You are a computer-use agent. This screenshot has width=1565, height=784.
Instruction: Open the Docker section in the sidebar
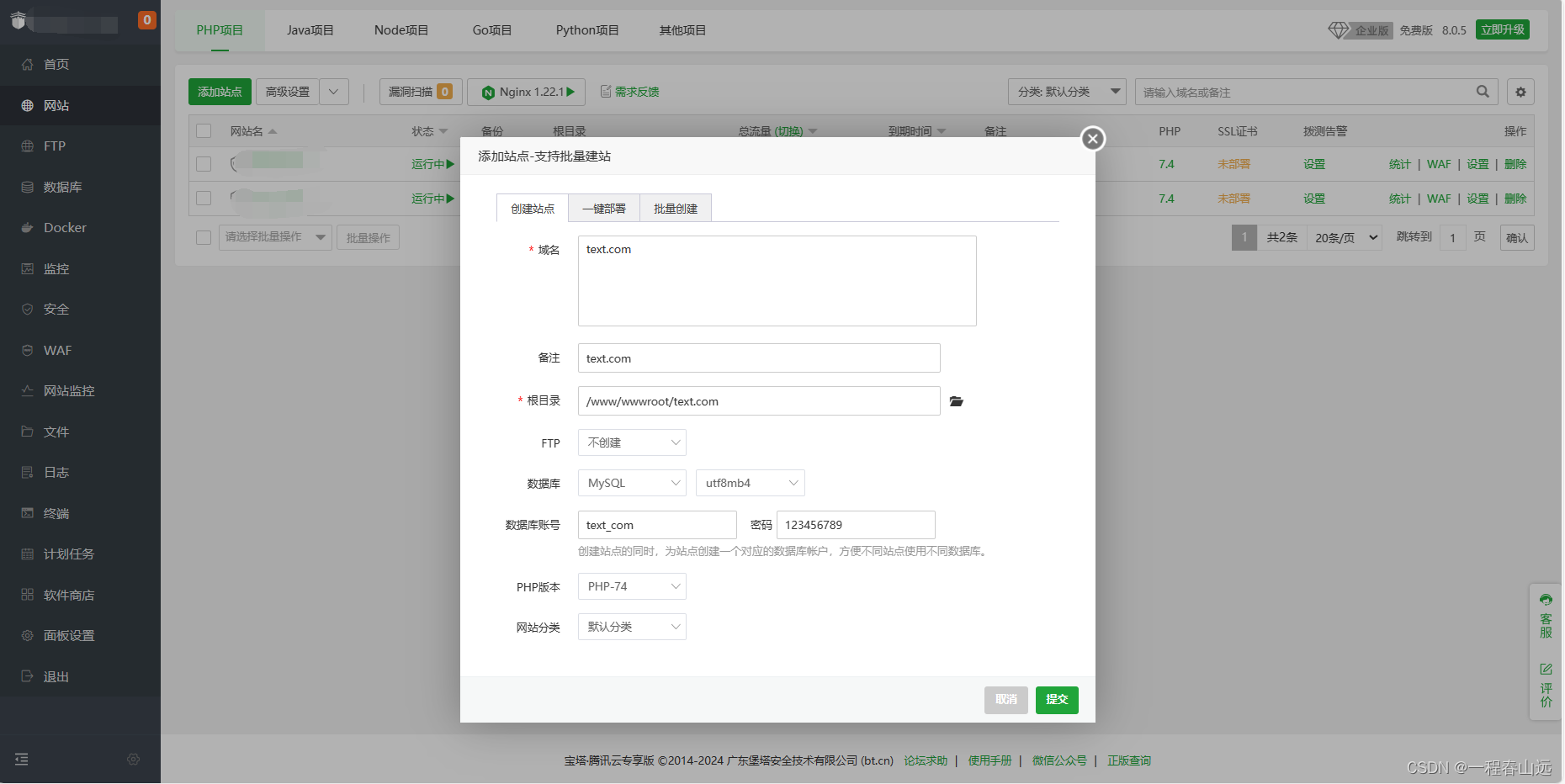[x=64, y=227]
